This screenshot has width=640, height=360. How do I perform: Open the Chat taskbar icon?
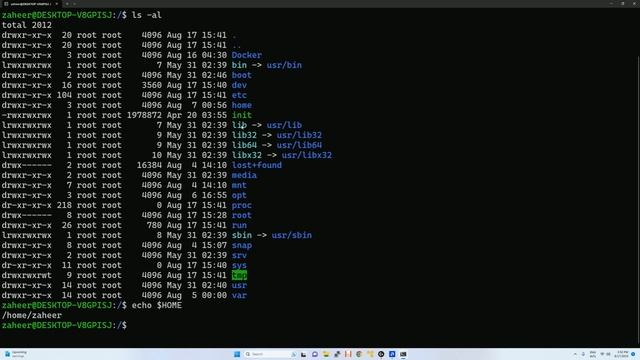[315, 354]
